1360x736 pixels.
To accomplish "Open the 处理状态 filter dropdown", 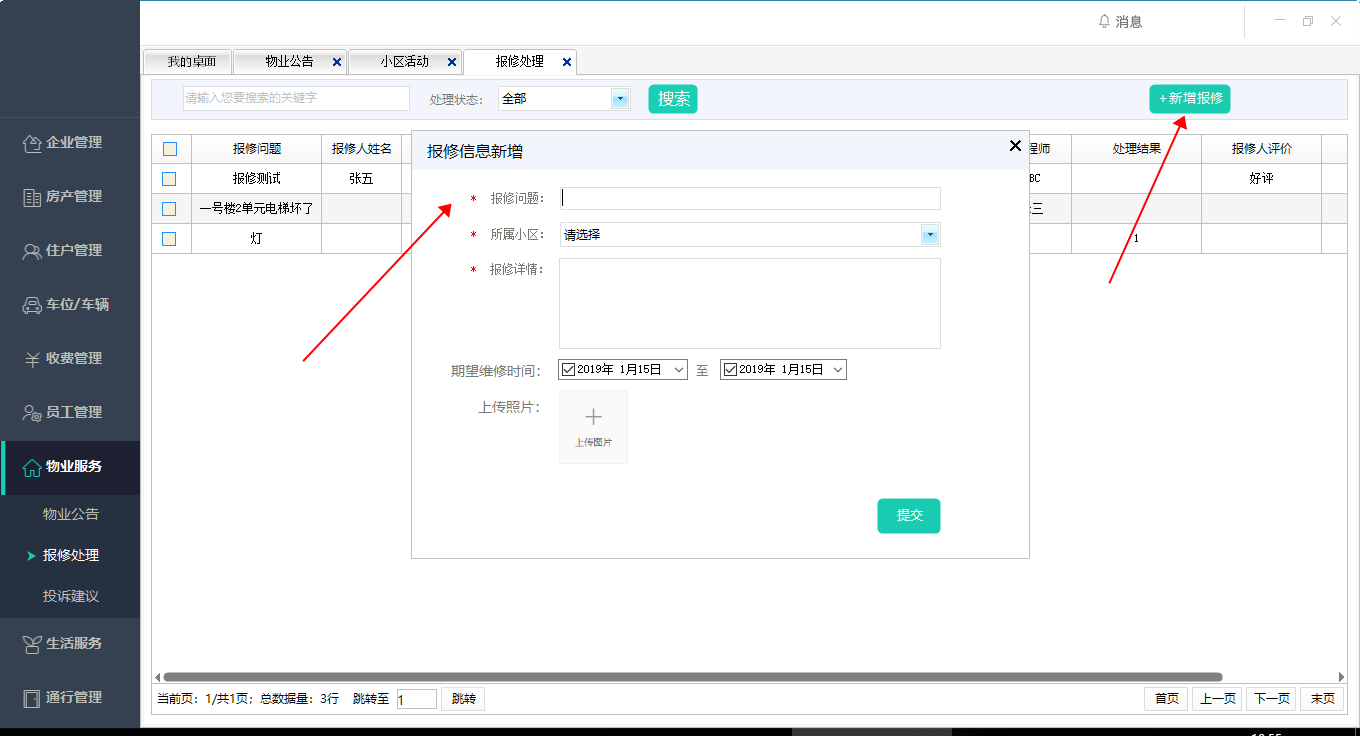I will tap(620, 99).
